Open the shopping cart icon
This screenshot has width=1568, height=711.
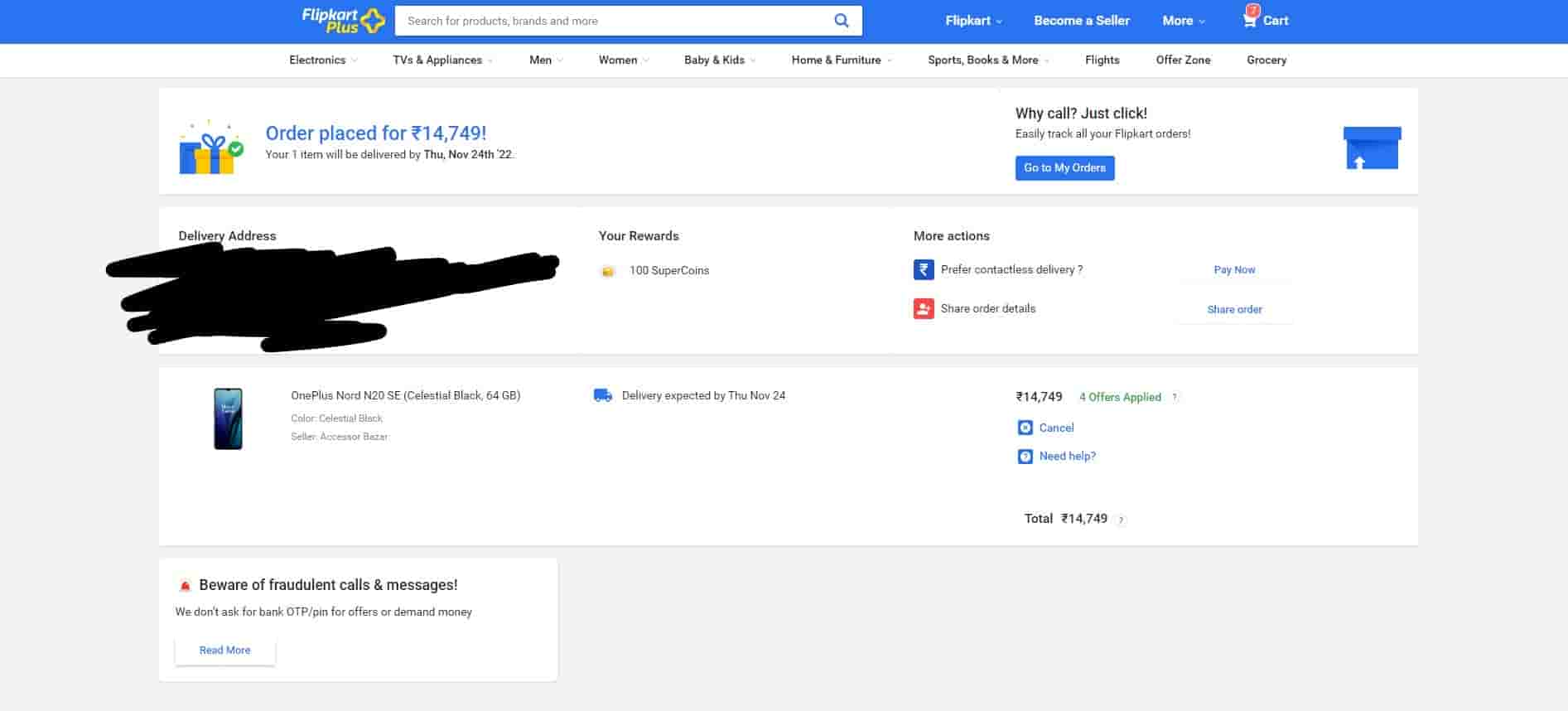(x=1249, y=20)
